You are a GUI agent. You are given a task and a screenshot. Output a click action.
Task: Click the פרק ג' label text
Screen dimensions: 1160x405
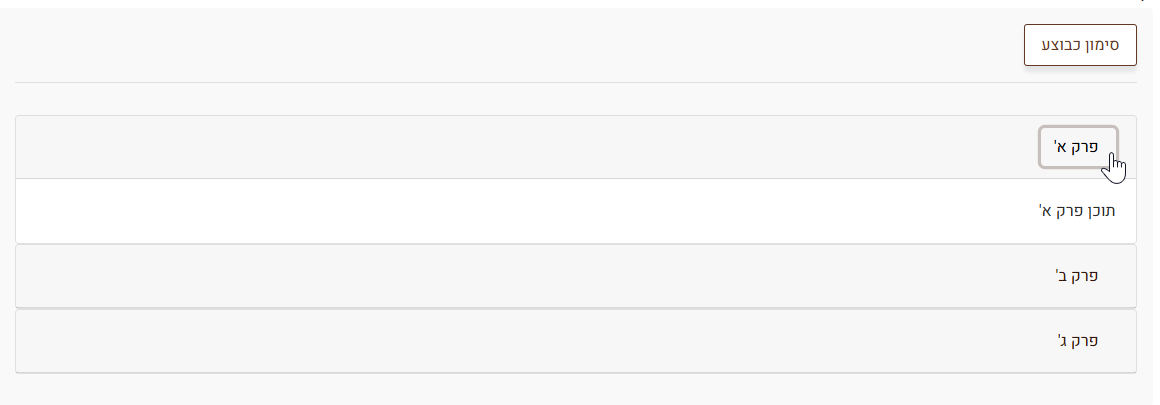(x=1078, y=341)
